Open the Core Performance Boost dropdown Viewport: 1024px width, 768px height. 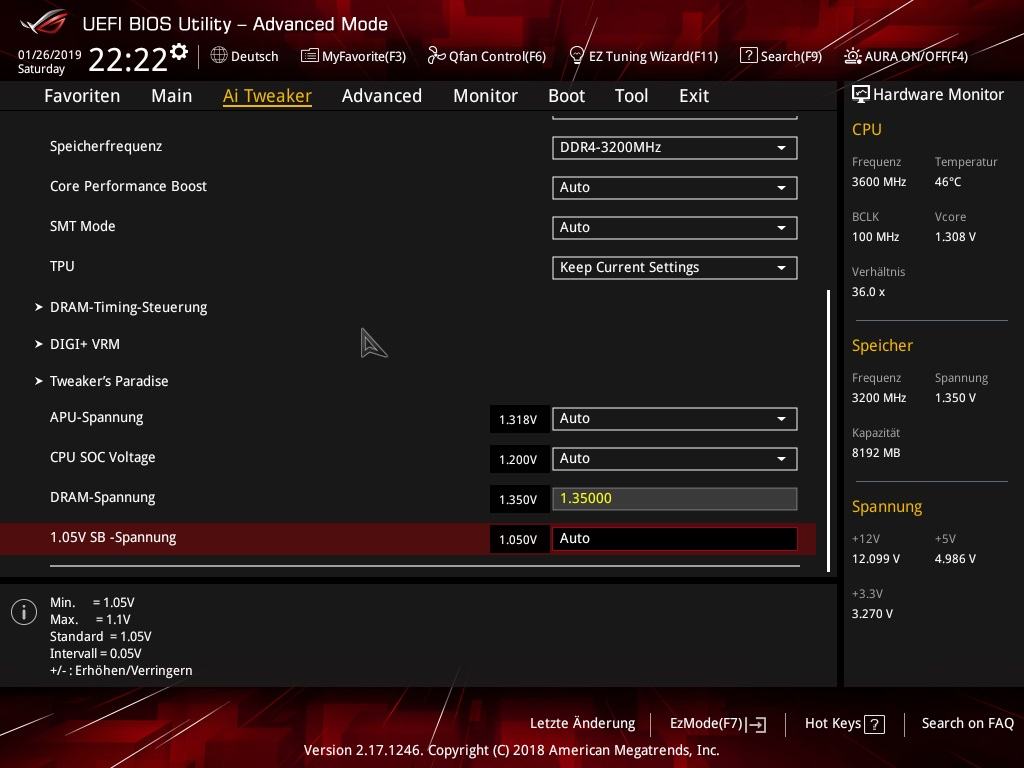(x=675, y=187)
